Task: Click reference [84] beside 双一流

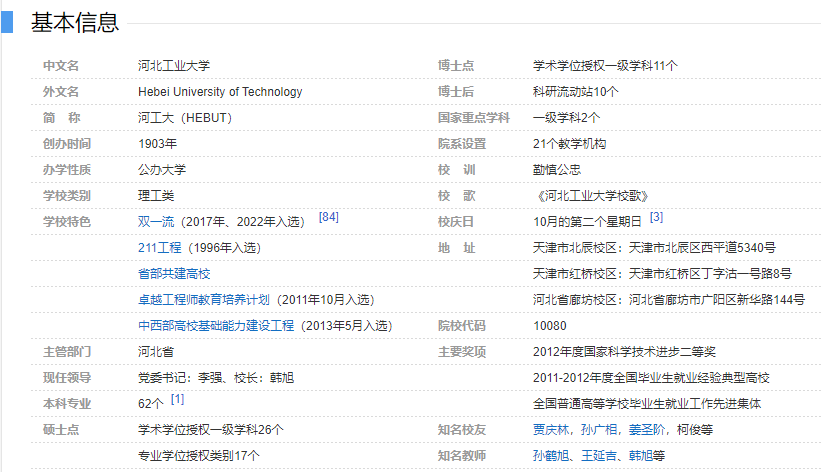Action: (x=328, y=217)
